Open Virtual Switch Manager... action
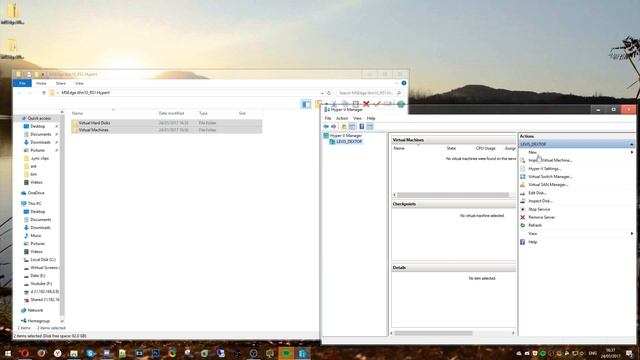 (550, 177)
